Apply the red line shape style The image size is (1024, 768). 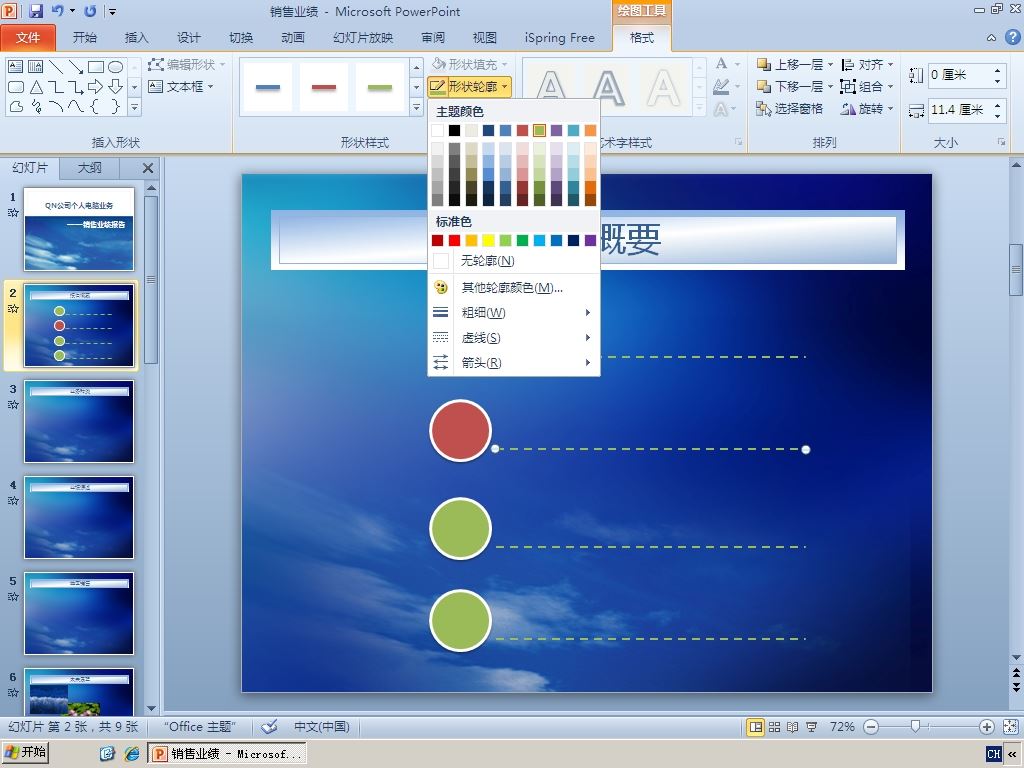[324, 87]
